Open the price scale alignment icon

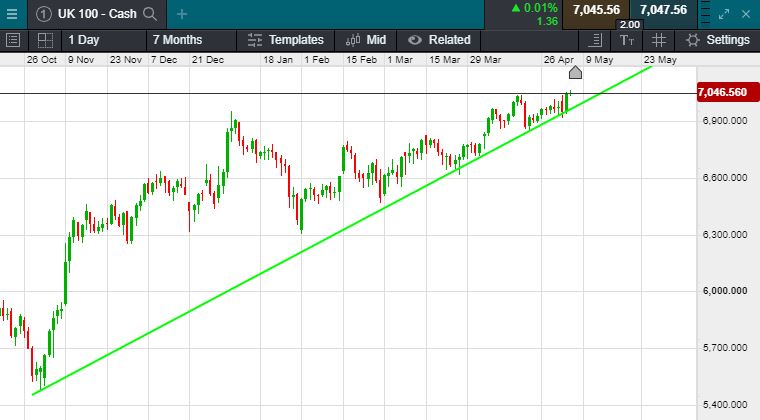click(x=596, y=40)
